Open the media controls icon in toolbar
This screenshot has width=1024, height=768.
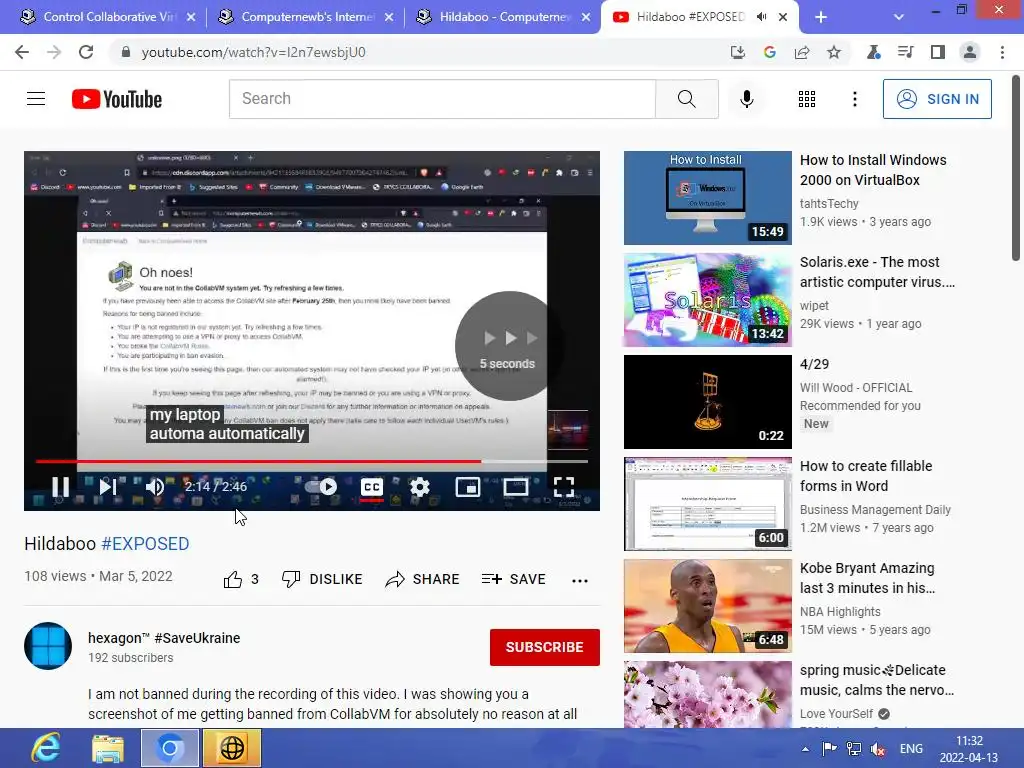(905, 52)
